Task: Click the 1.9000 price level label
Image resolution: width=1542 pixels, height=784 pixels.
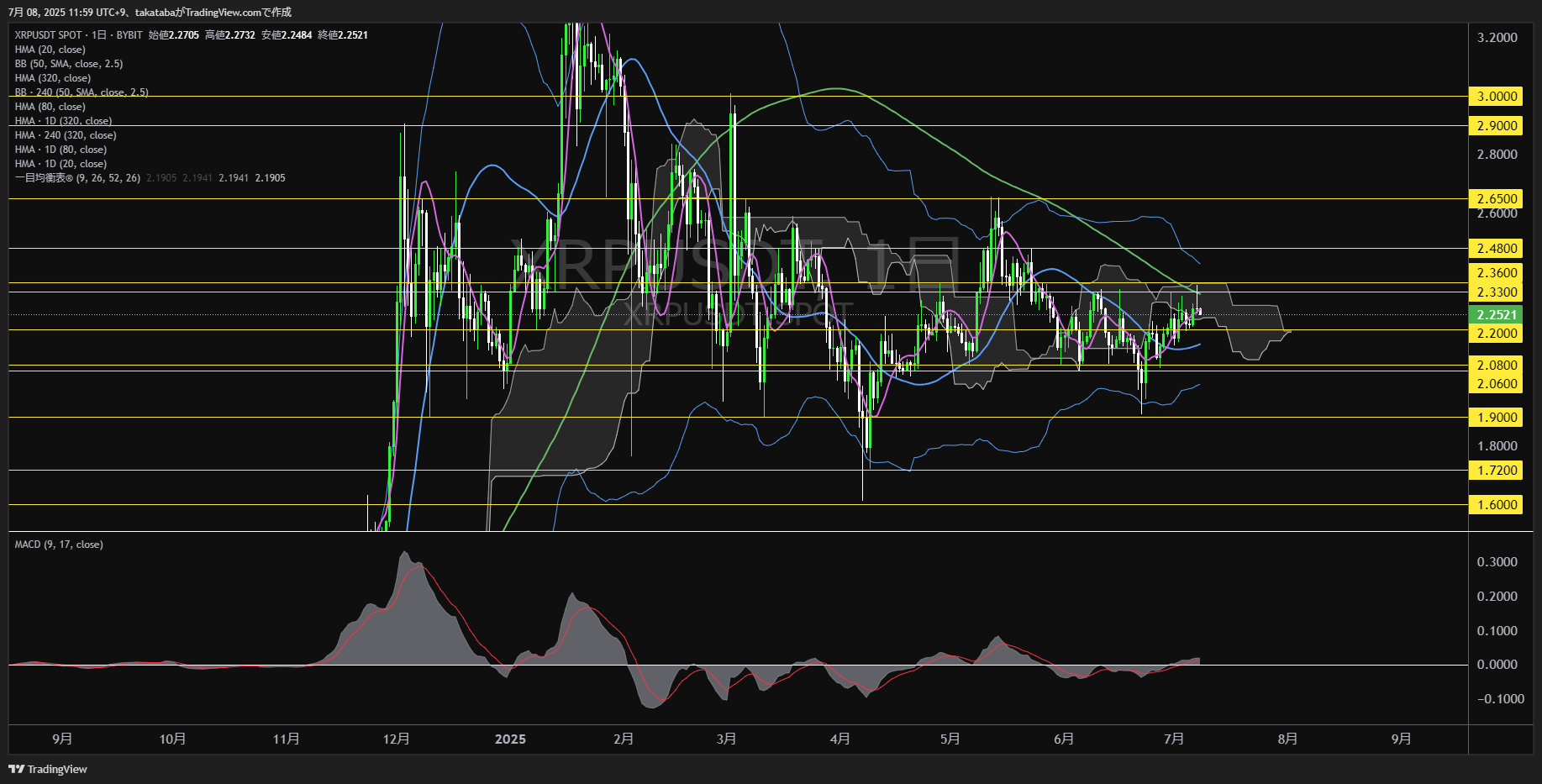Action: coord(1497,418)
